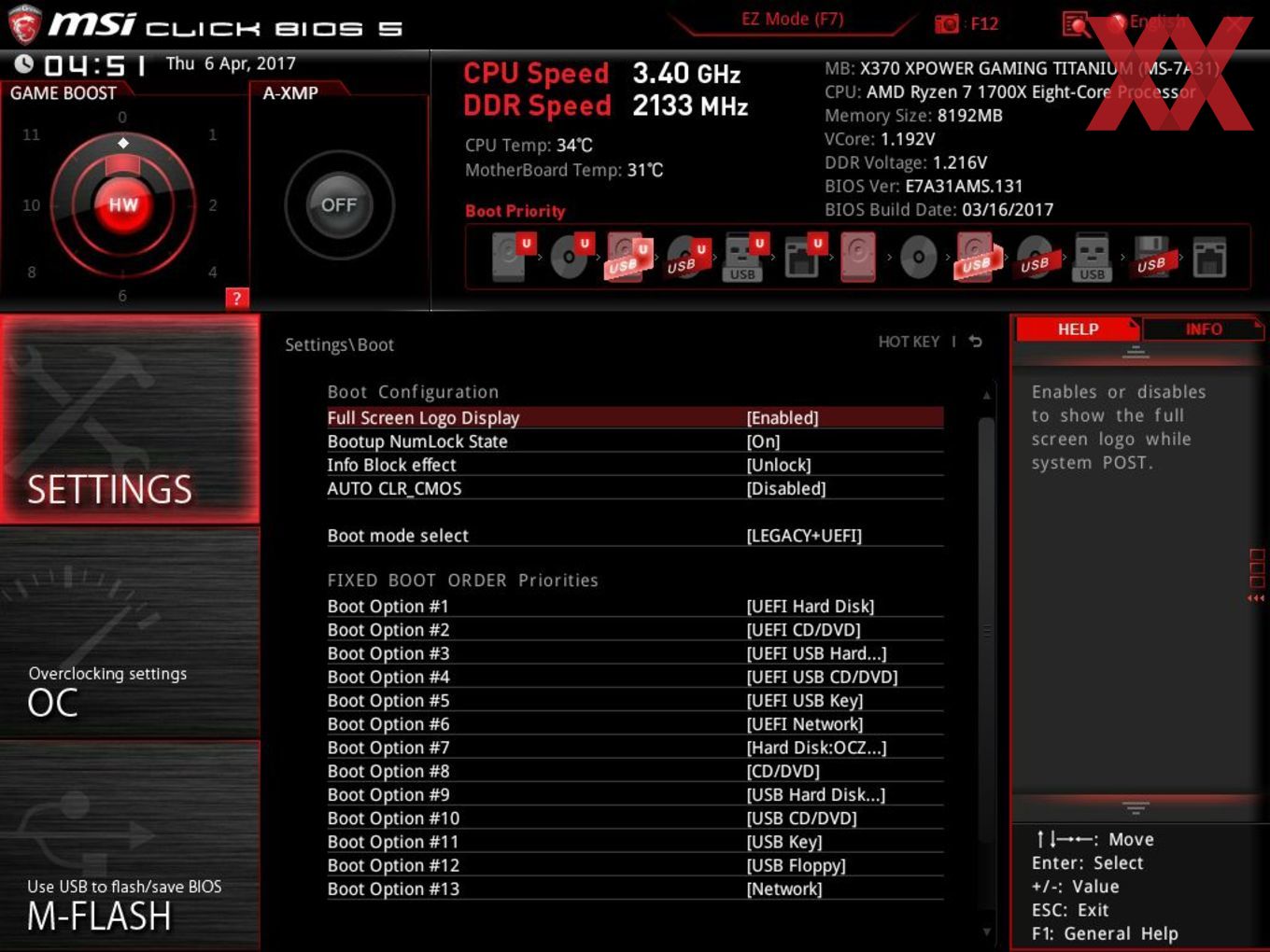Image resolution: width=1270 pixels, height=952 pixels.
Task: Click the settings list scrollbar thumb
Action: [986, 631]
